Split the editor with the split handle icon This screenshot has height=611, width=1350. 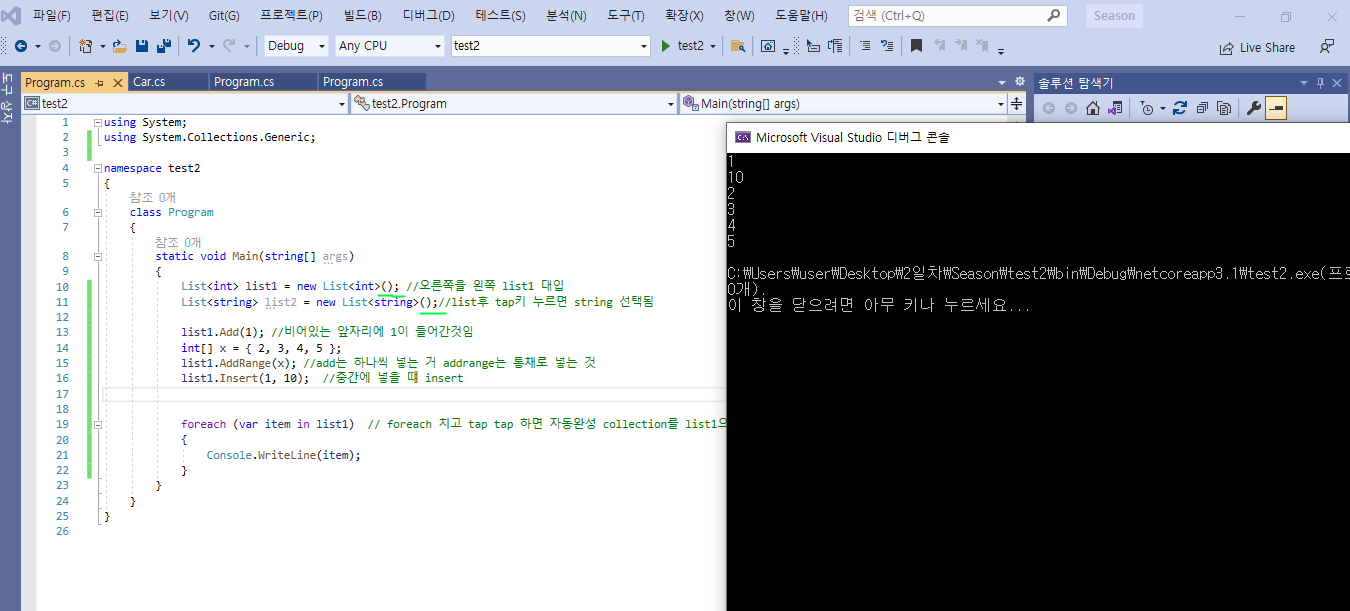coord(1017,103)
